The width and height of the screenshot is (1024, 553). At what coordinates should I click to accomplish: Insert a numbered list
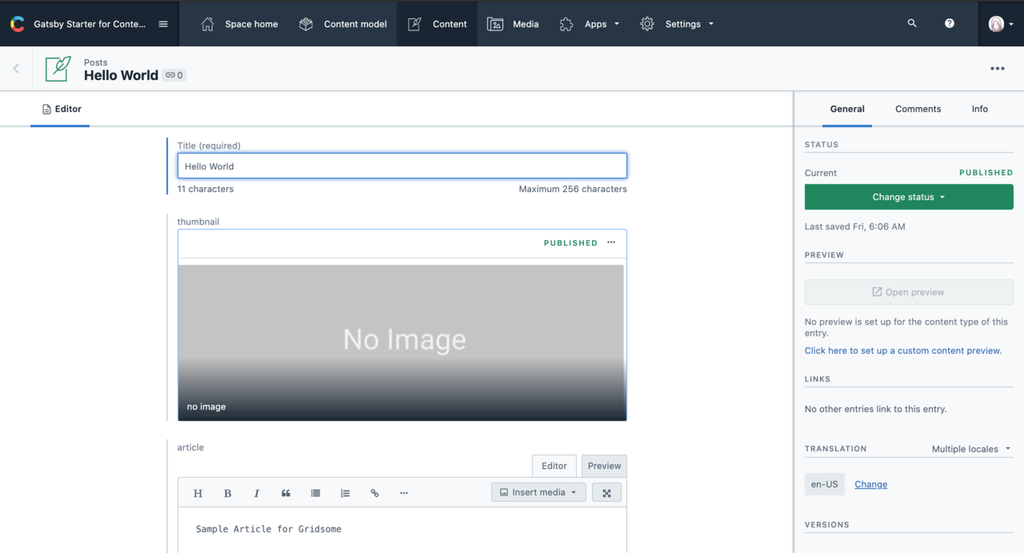345,493
